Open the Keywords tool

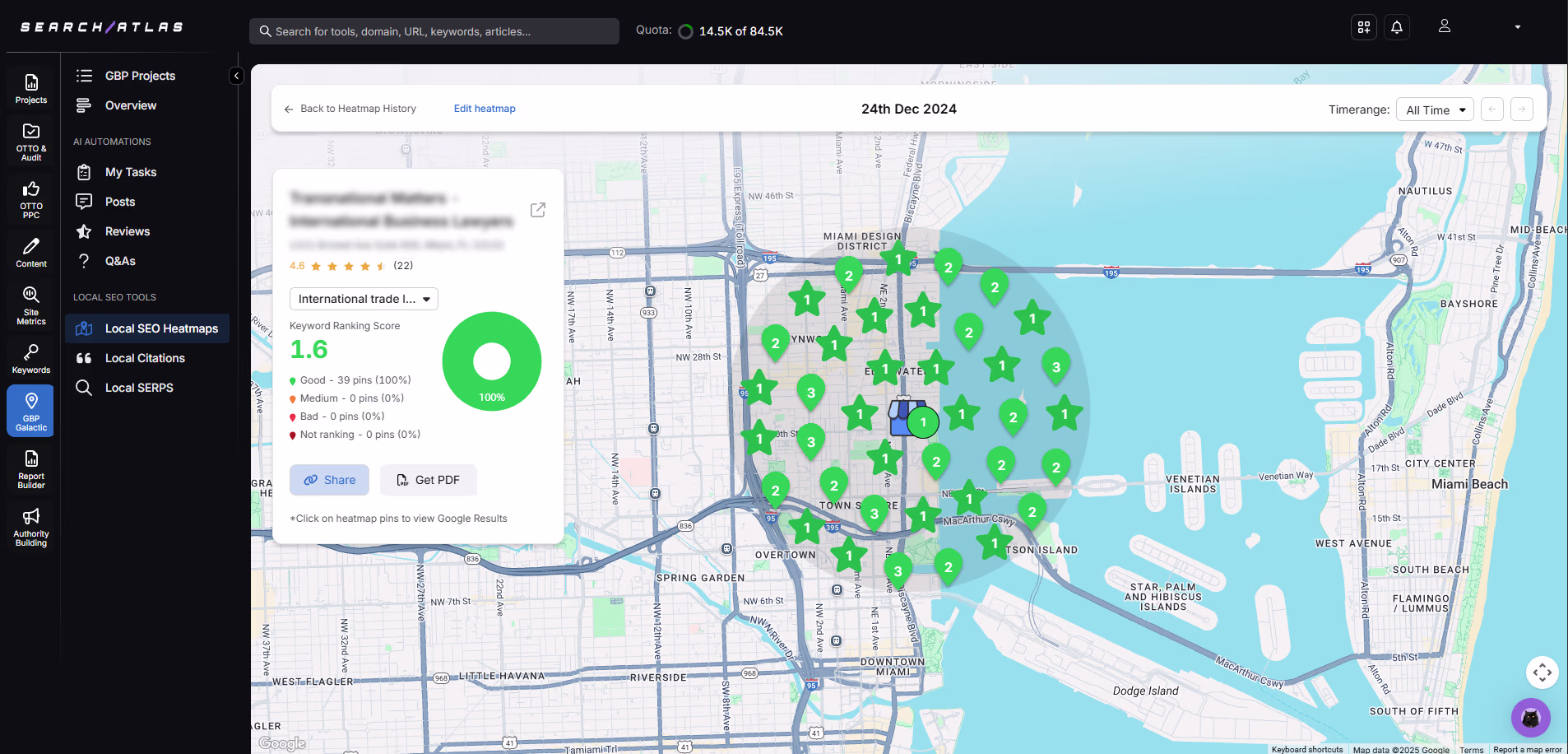[x=30, y=356]
